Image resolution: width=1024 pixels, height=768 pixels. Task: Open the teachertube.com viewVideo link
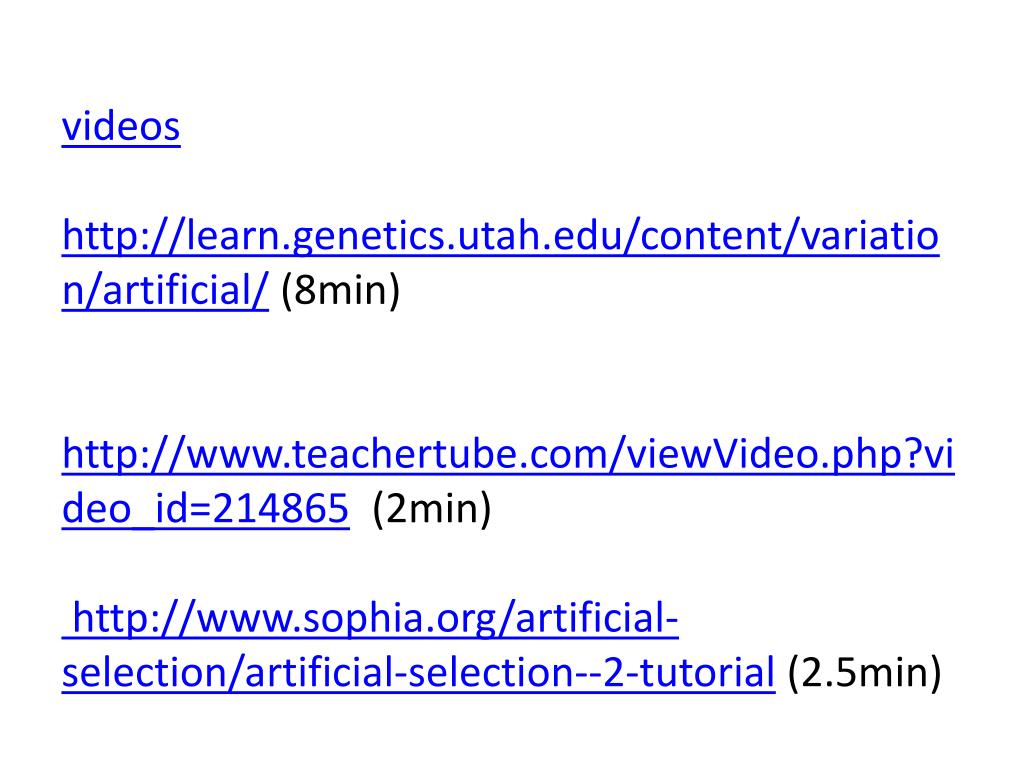tap(508, 454)
